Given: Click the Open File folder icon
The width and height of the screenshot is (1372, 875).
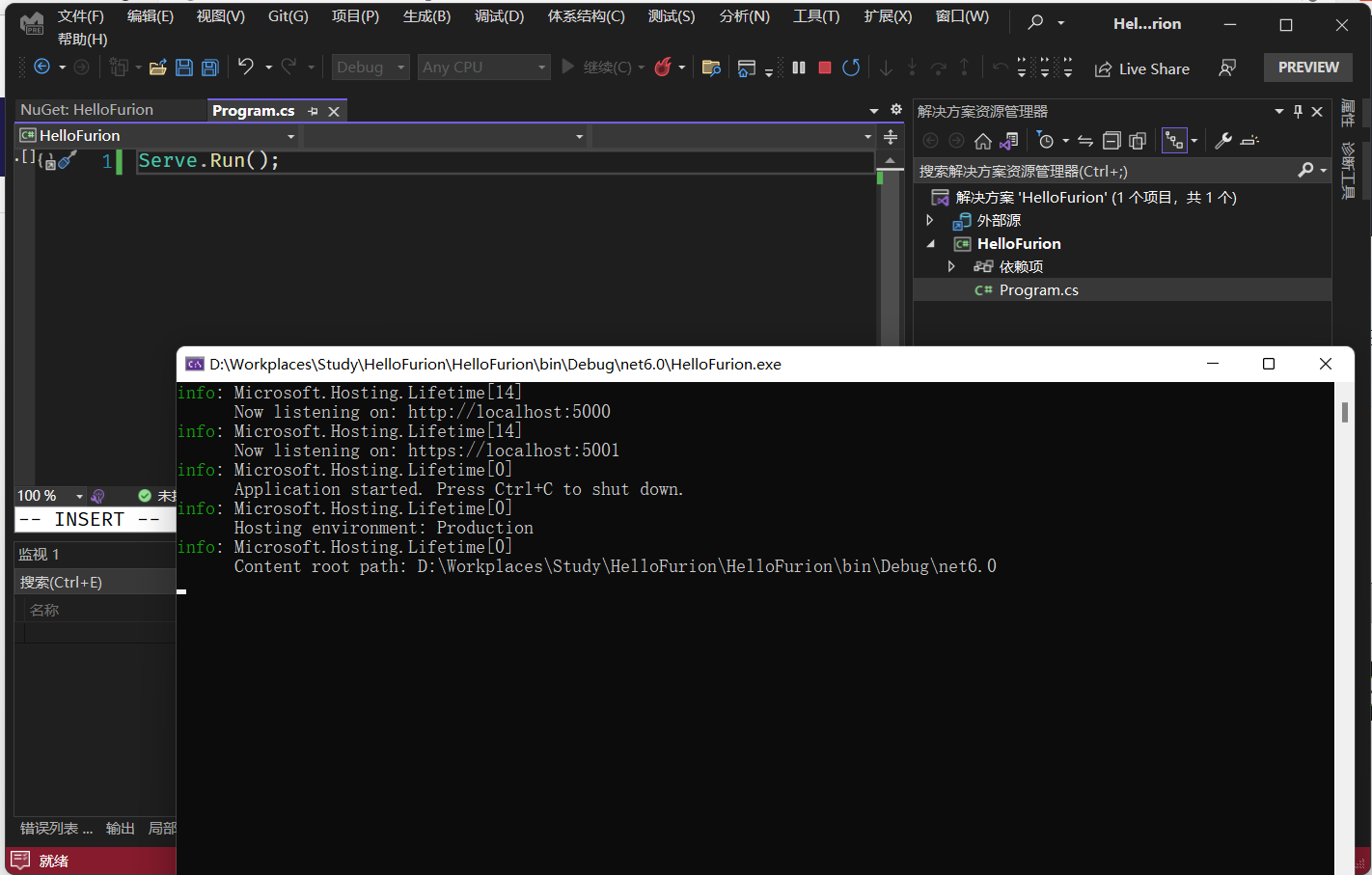Looking at the screenshot, I should coord(158,68).
